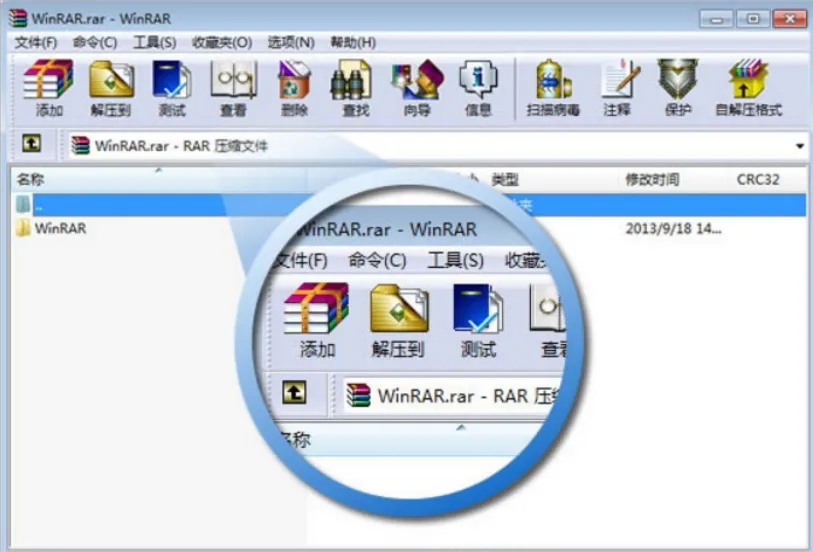
Task: Open the 选项(N) menu
Action: (291, 43)
